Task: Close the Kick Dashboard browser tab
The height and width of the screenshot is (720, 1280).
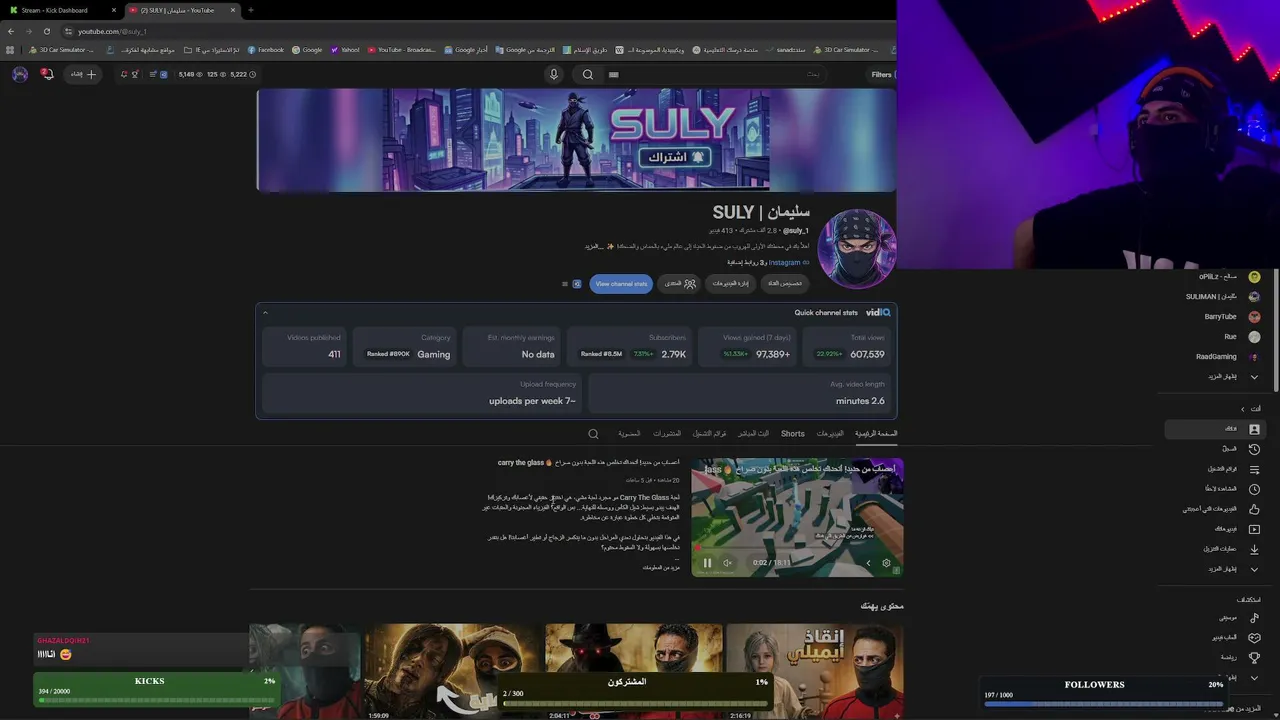Action: [114, 10]
